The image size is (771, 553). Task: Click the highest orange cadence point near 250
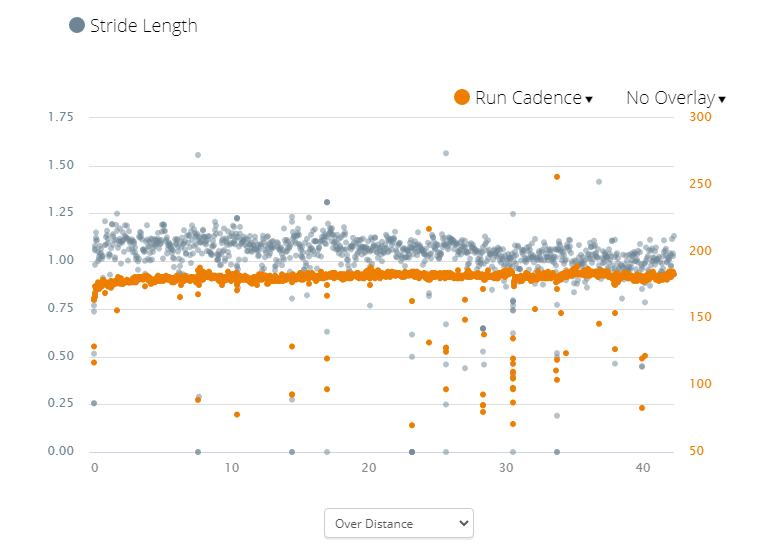point(557,177)
